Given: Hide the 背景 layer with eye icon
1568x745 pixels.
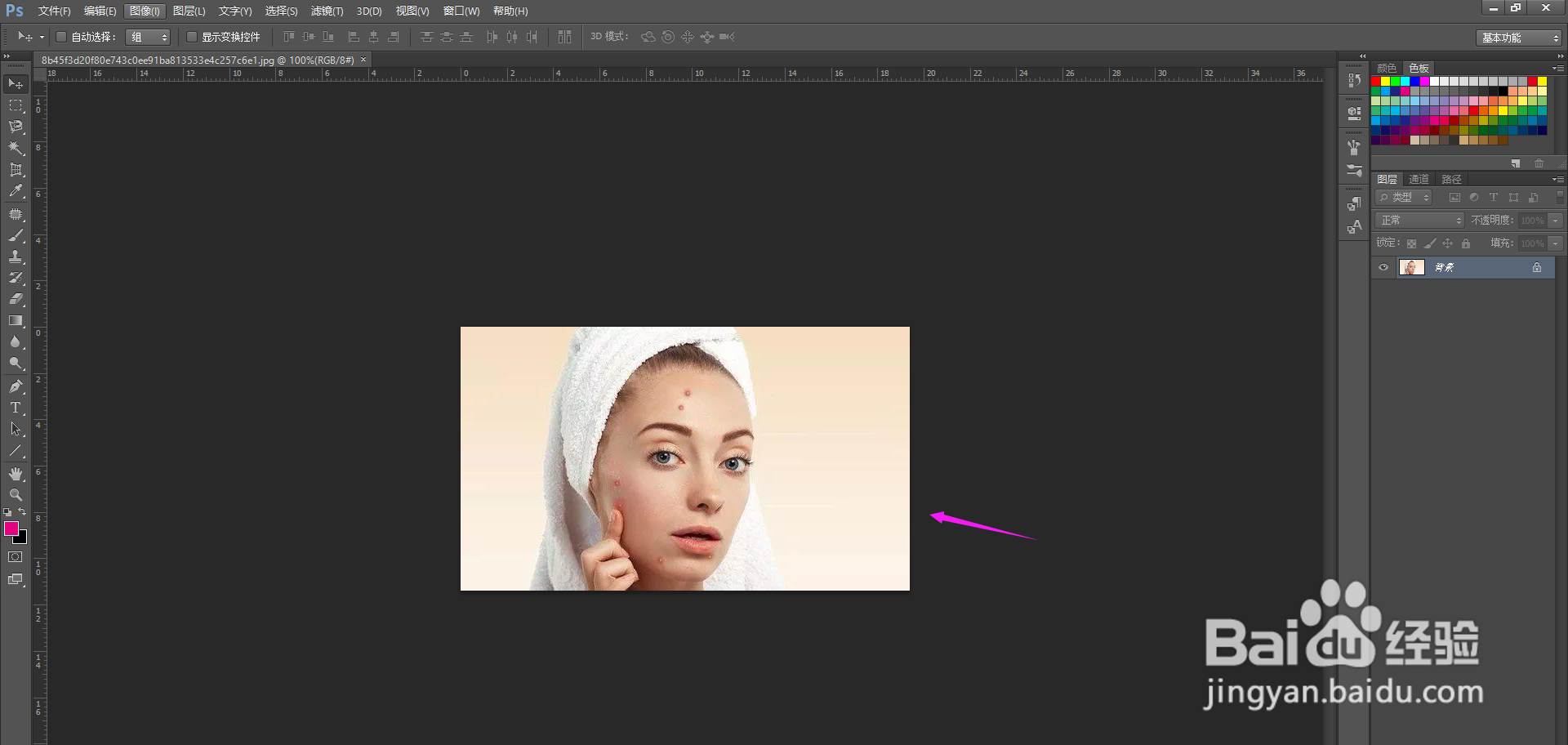Looking at the screenshot, I should click(1383, 267).
